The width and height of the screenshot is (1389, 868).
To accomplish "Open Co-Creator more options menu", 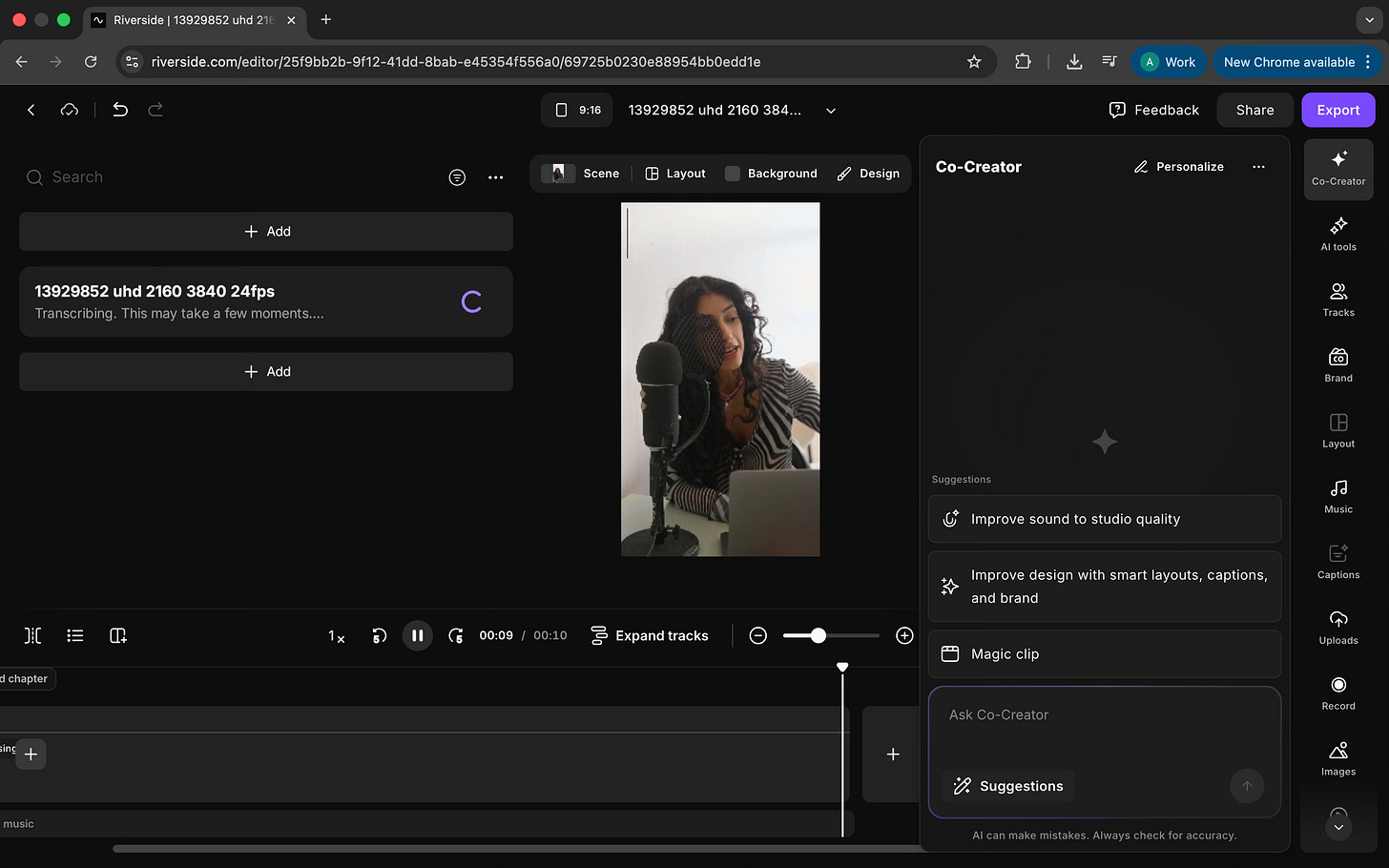I will point(1258,167).
